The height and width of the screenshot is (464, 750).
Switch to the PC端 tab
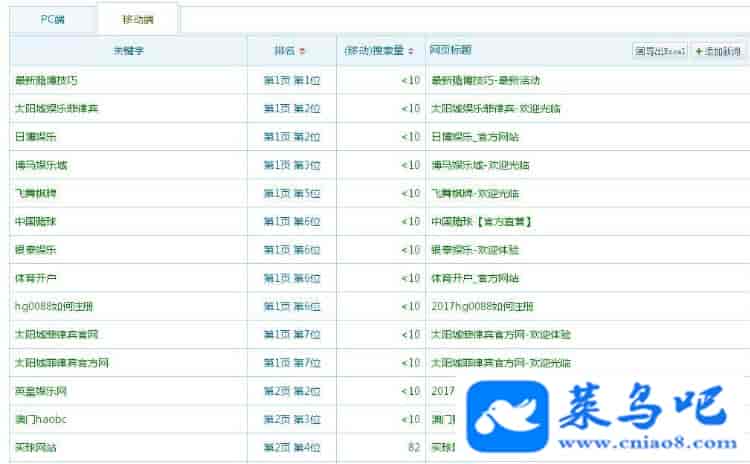pos(52,19)
